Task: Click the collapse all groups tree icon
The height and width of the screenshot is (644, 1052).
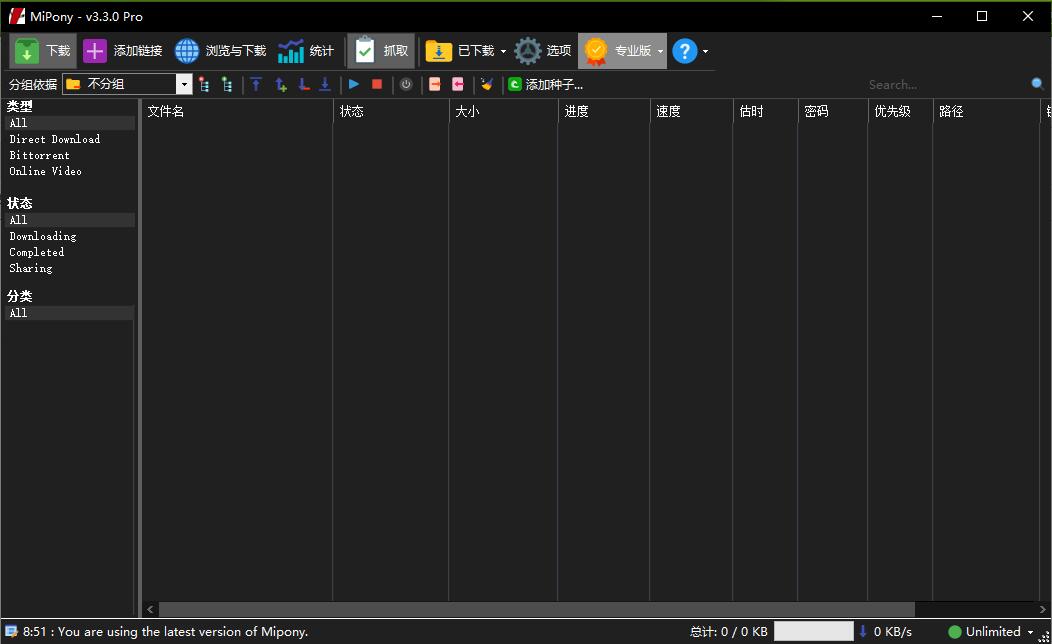Action: pyautogui.click(x=204, y=85)
